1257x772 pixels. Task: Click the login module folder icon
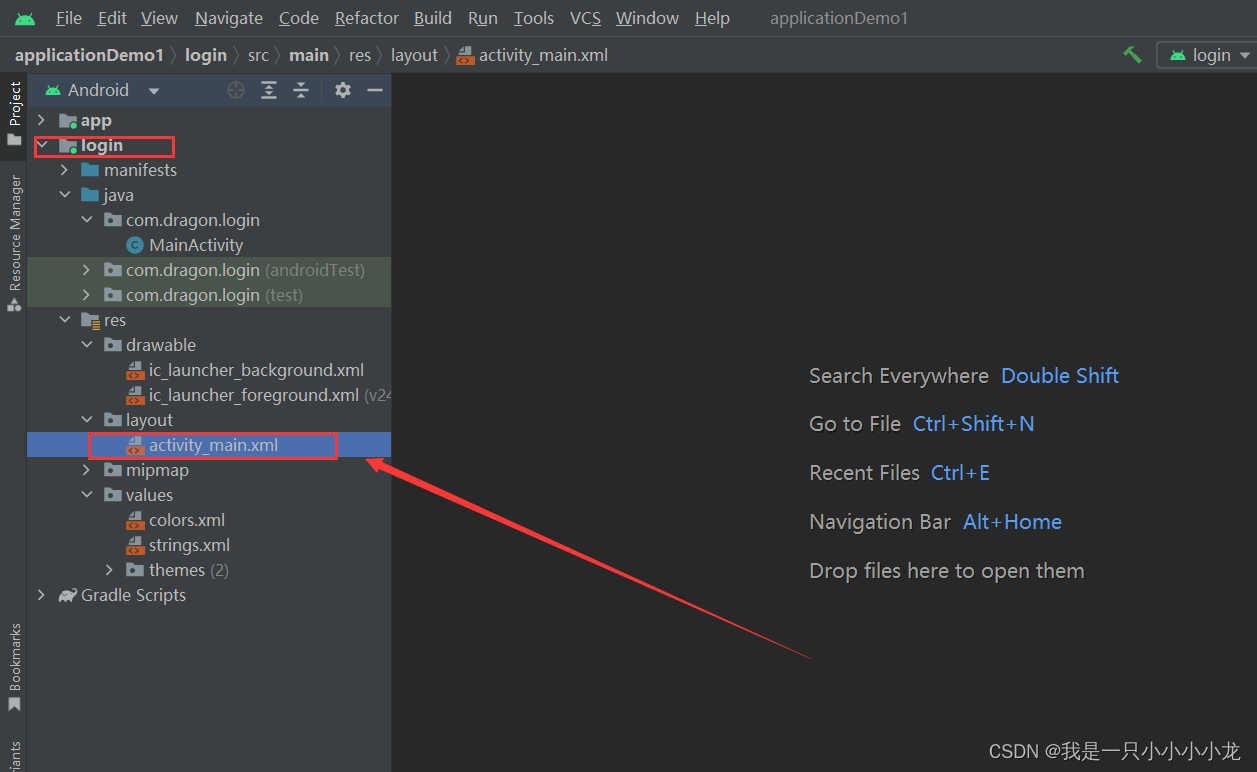pyautogui.click(x=68, y=146)
